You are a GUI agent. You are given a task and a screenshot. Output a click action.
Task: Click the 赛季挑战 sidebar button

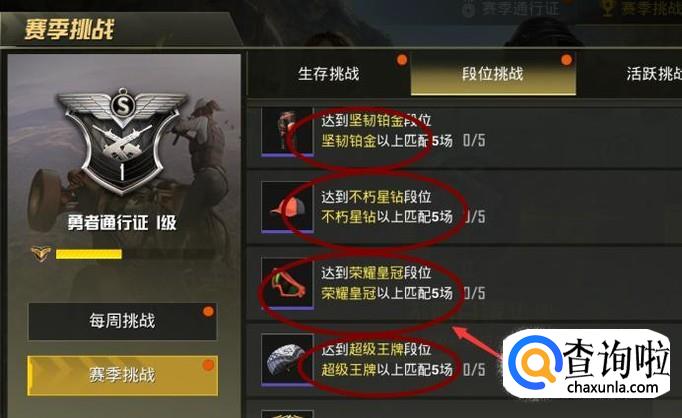coord(122,375)
